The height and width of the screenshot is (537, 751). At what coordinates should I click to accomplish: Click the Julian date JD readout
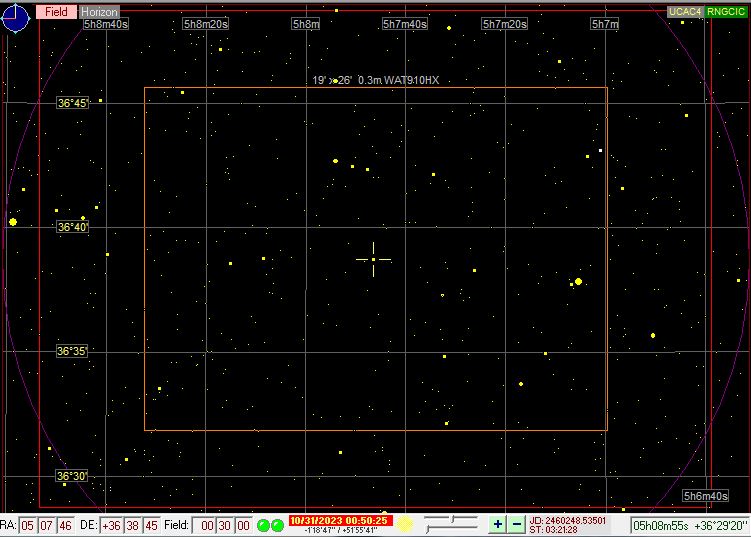click(x=567, y=520)
